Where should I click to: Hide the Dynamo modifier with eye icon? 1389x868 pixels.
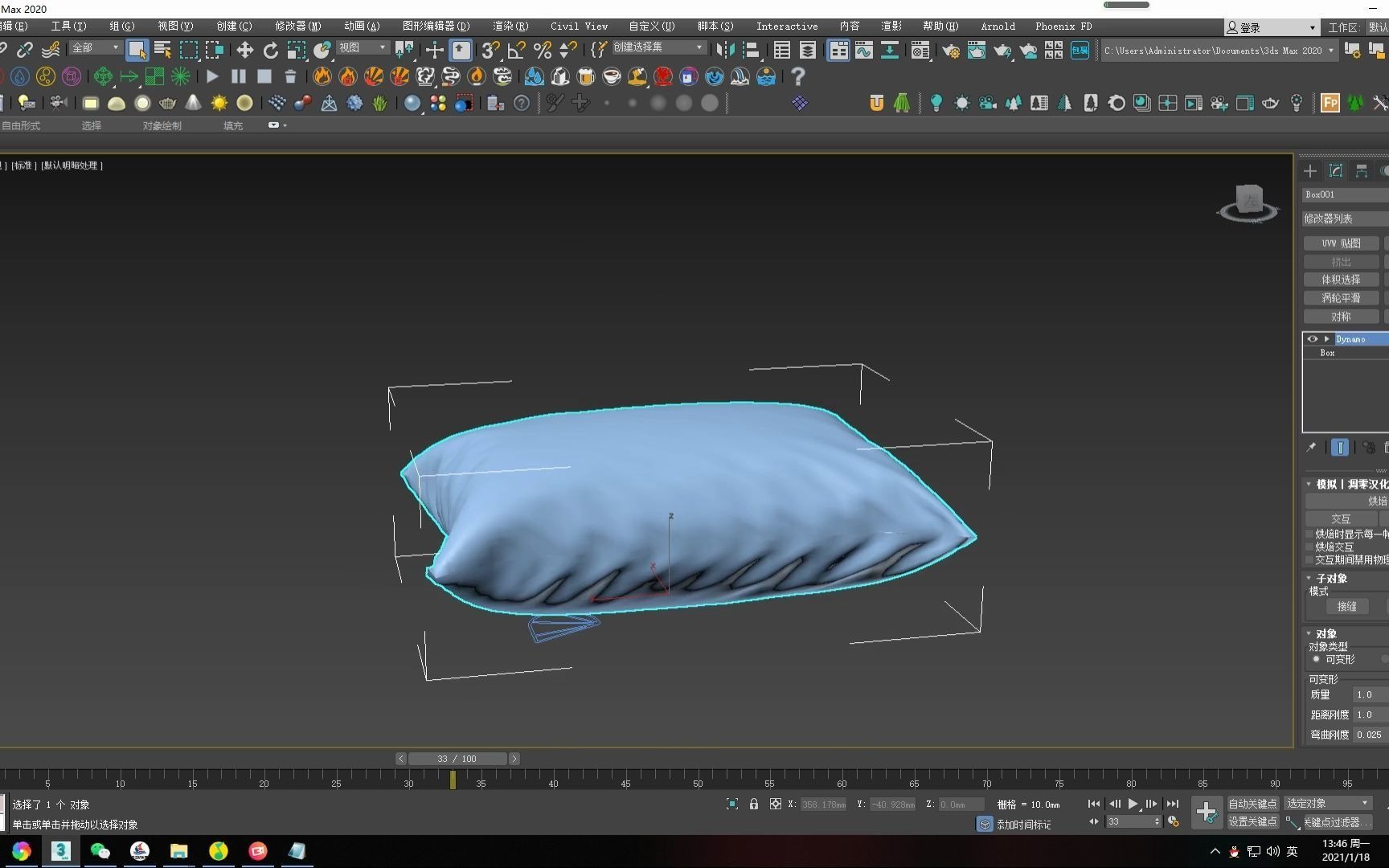1312,339
